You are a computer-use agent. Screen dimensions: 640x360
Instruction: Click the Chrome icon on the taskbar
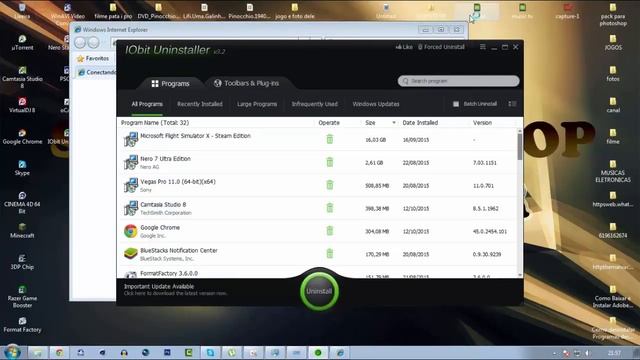(x=59, y=353)
